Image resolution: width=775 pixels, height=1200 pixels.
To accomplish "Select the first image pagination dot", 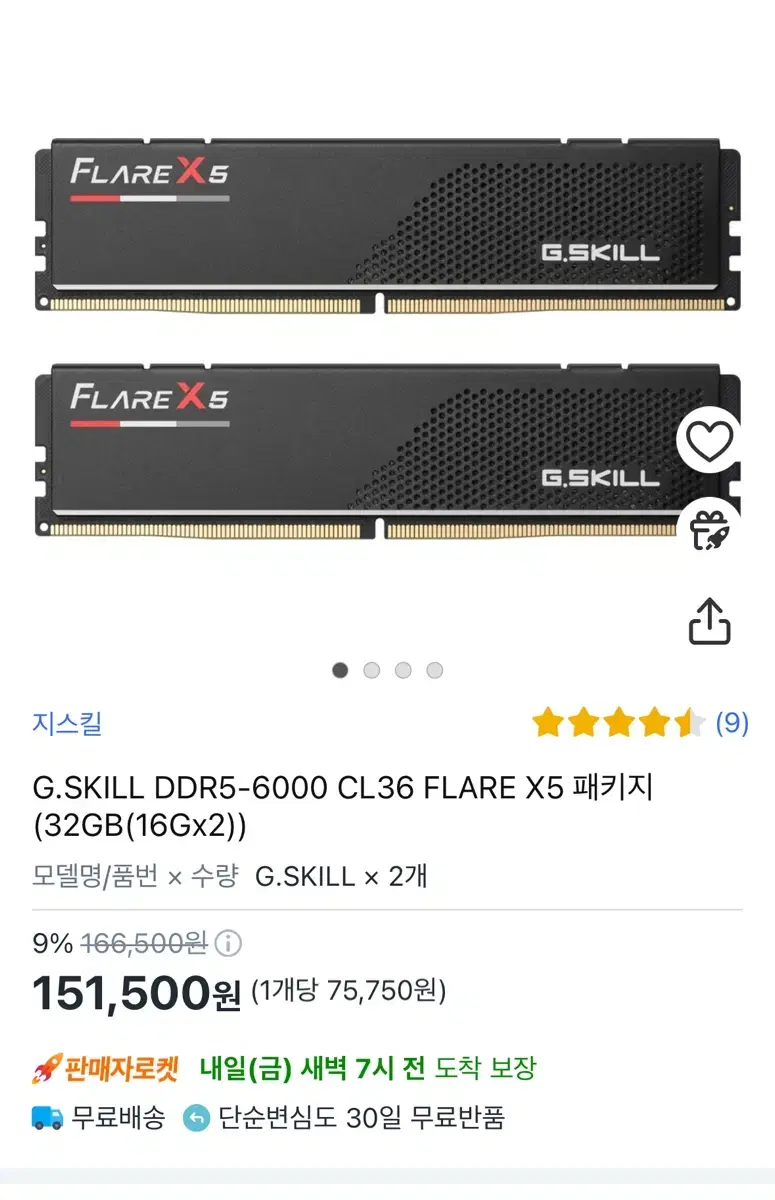I will click(x=340, y=670).
